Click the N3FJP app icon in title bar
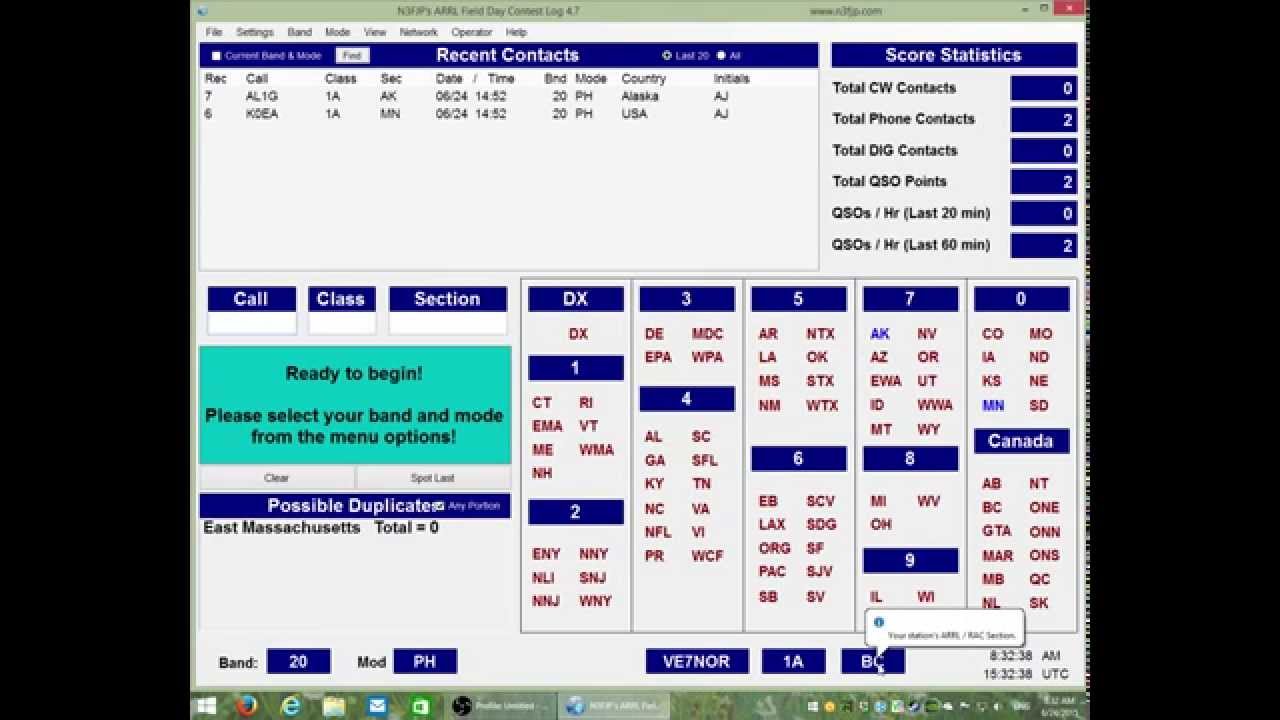This screenshot has width=1280, height=720. tap(203, 11)
